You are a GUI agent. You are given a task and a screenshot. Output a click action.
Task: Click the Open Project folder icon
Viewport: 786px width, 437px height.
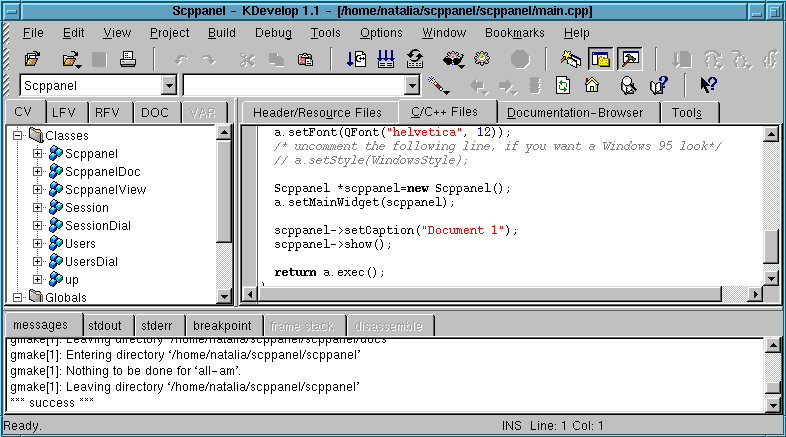33,59
